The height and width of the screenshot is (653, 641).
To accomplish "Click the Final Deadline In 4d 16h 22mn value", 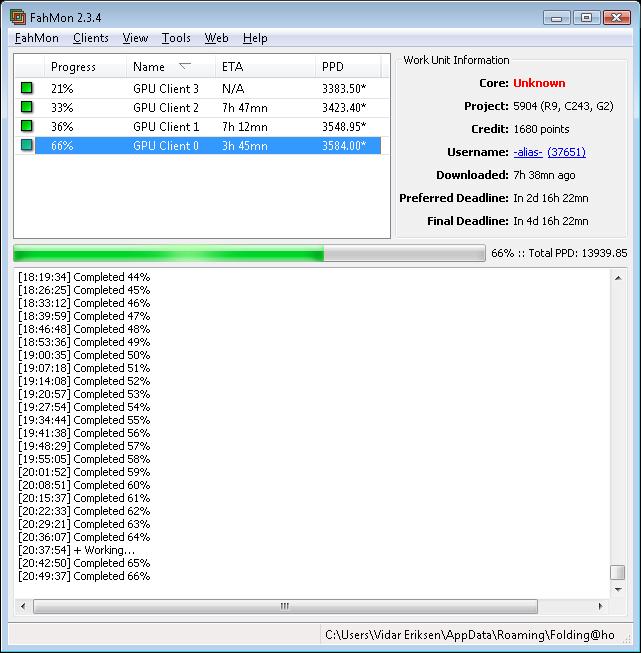I will [551, 221].
